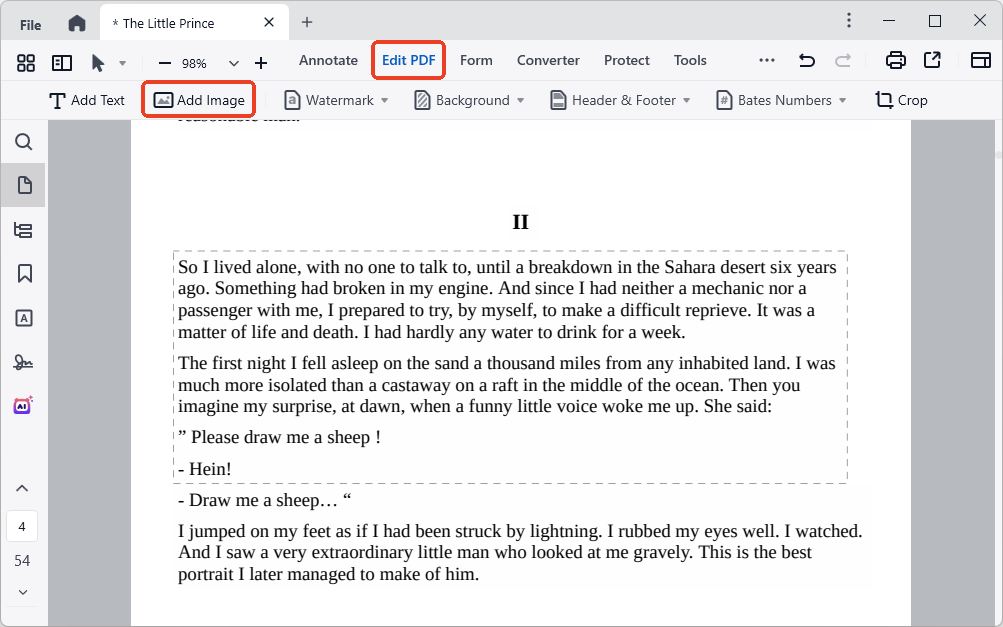Open the search panel in sidebar
This screenshot has height=627, width=1003.
click(24, 142)
